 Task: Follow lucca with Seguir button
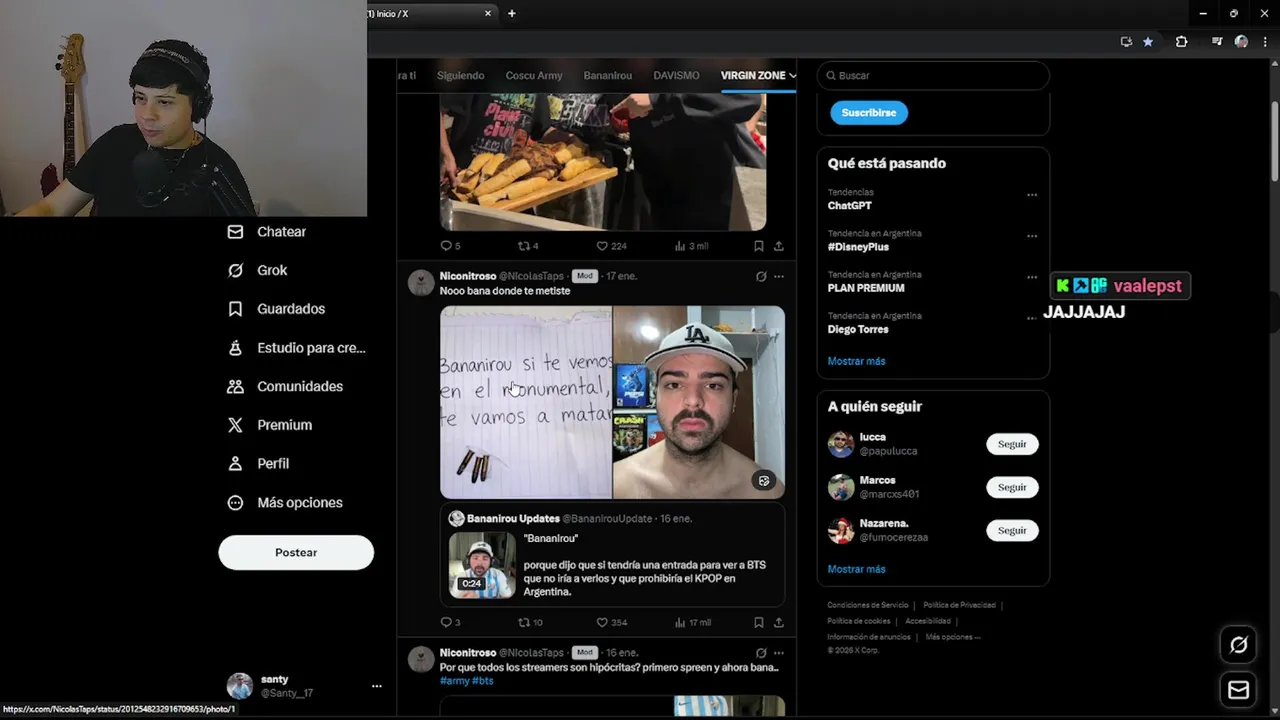[x=1012, y=444]
